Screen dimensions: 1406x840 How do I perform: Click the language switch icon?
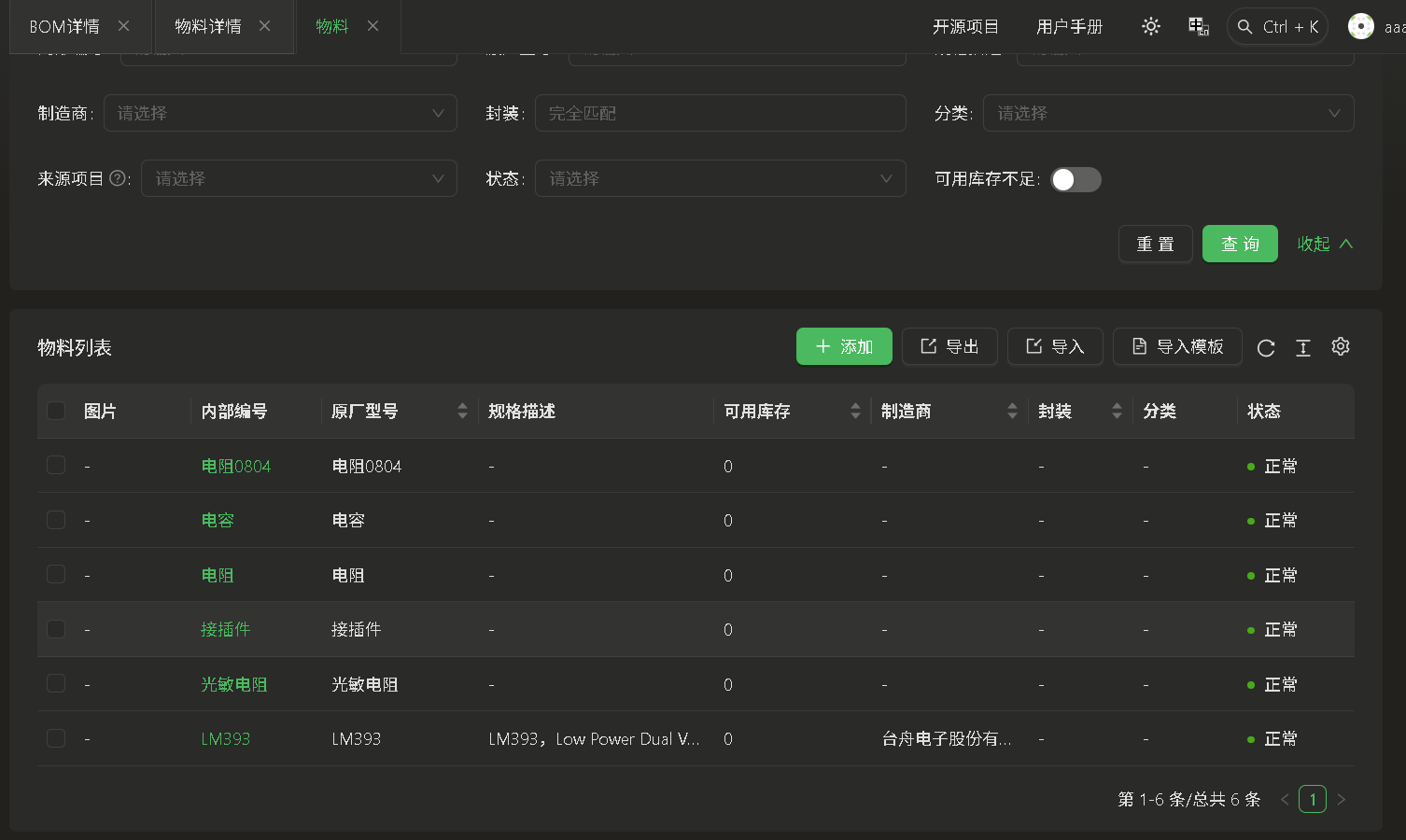1199,26
